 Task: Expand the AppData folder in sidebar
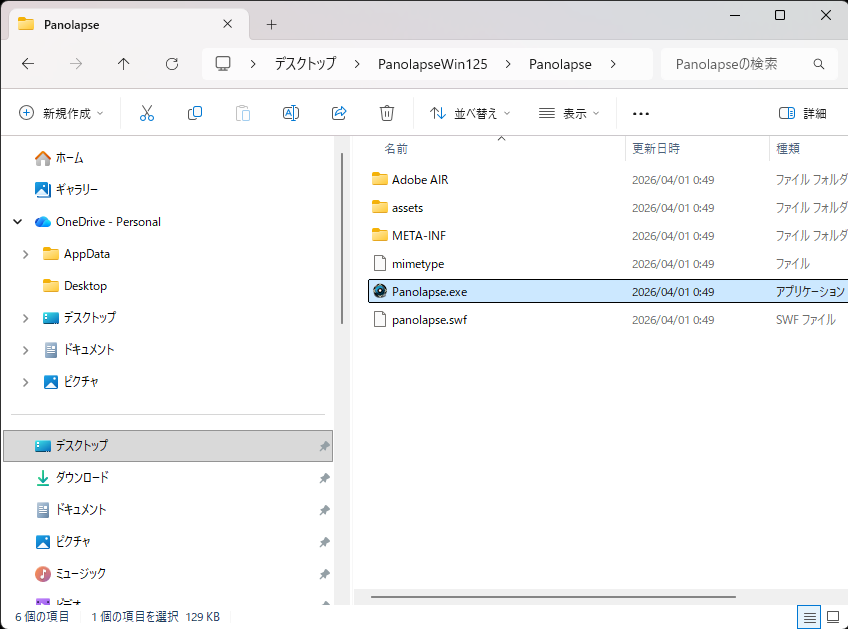click(x=25, y=254)
